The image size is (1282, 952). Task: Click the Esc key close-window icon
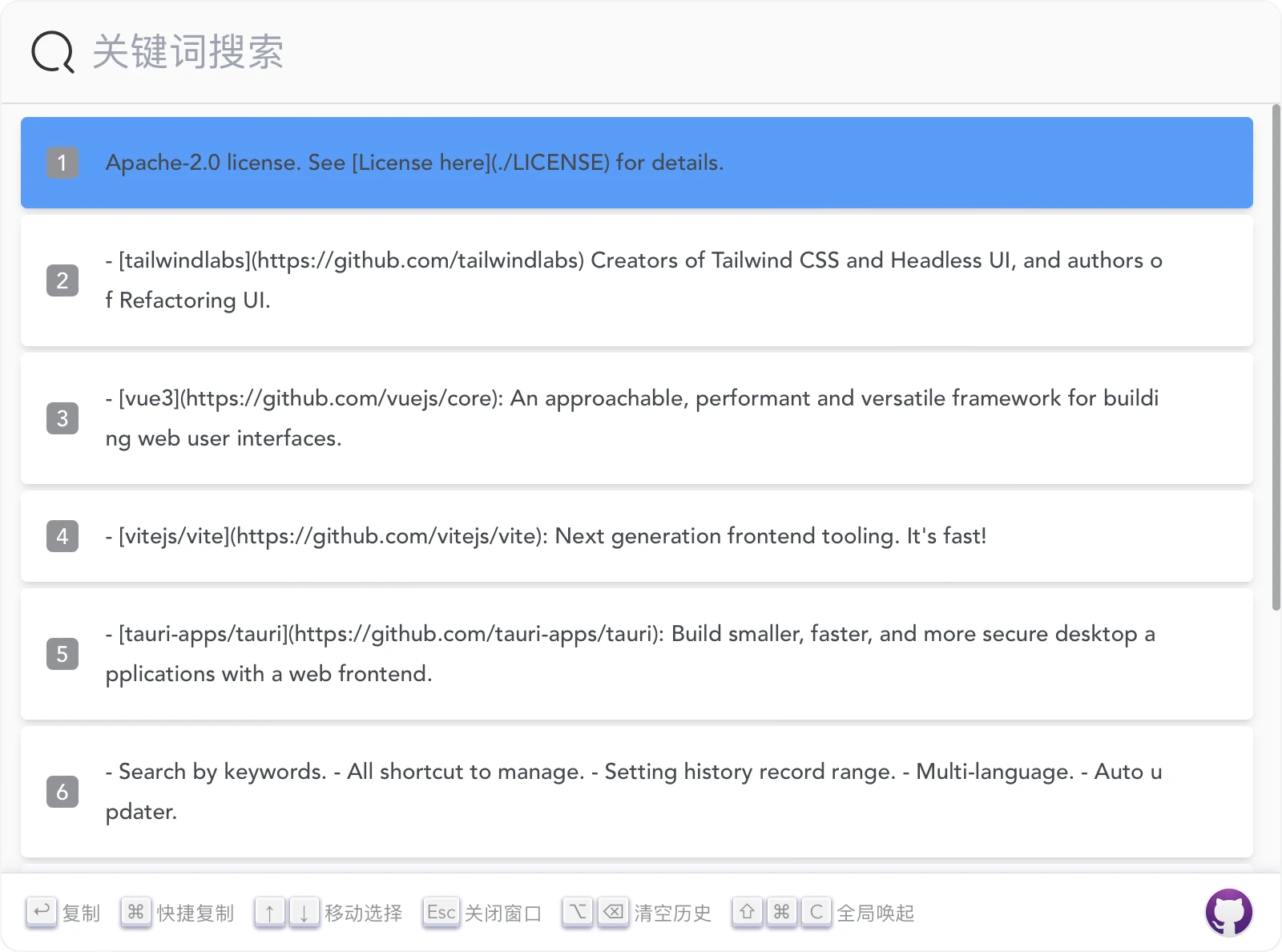[441, 912]
